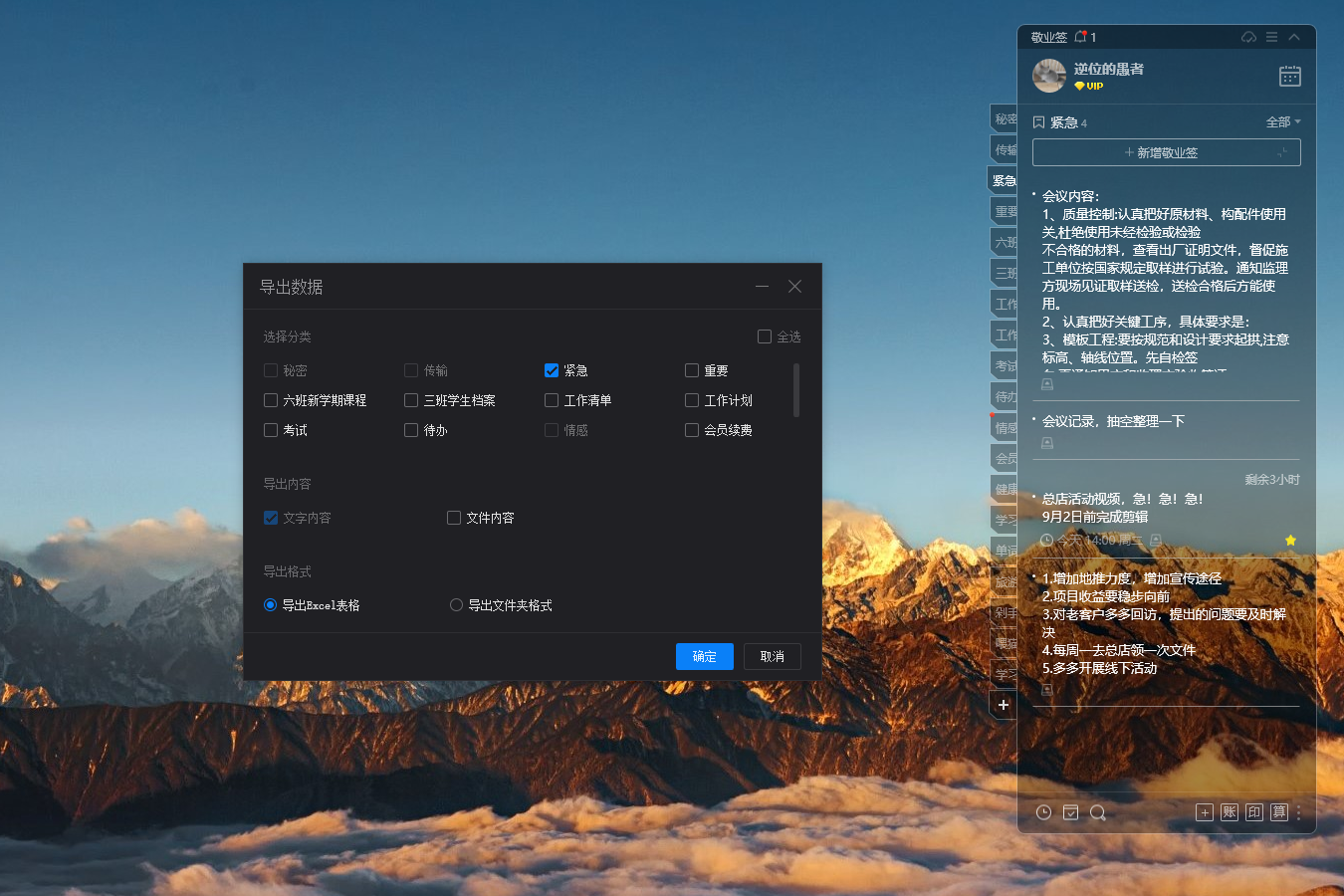The height and width of the screenshot is (896, 1344).
Task: Click the 算 calculator icon in the bottom bar
Action: 1279,812
